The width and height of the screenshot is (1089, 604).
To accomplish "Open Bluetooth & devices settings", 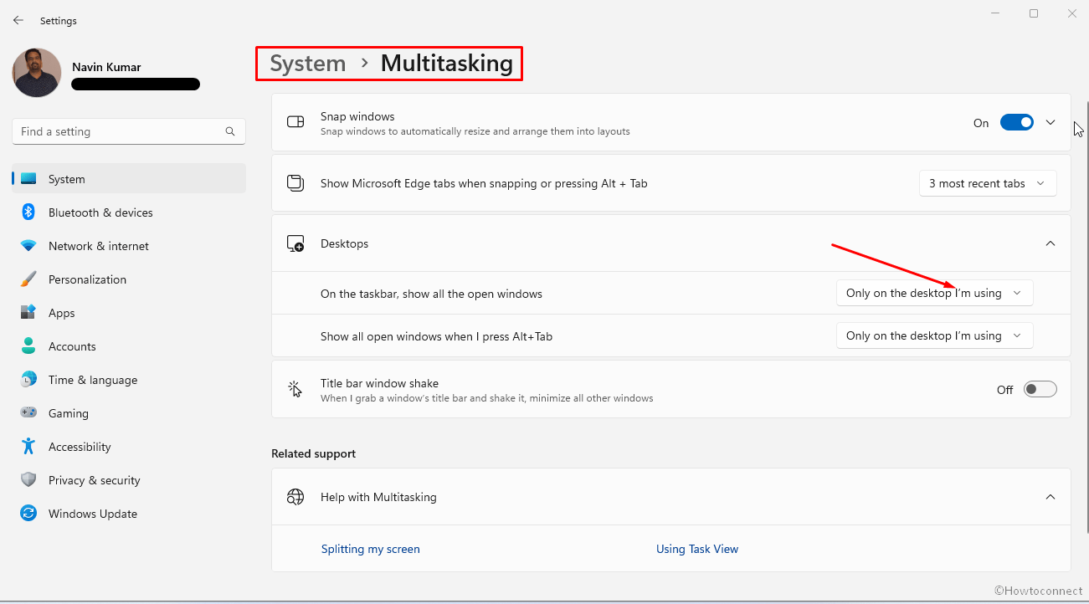I will (x=128, y=212).
